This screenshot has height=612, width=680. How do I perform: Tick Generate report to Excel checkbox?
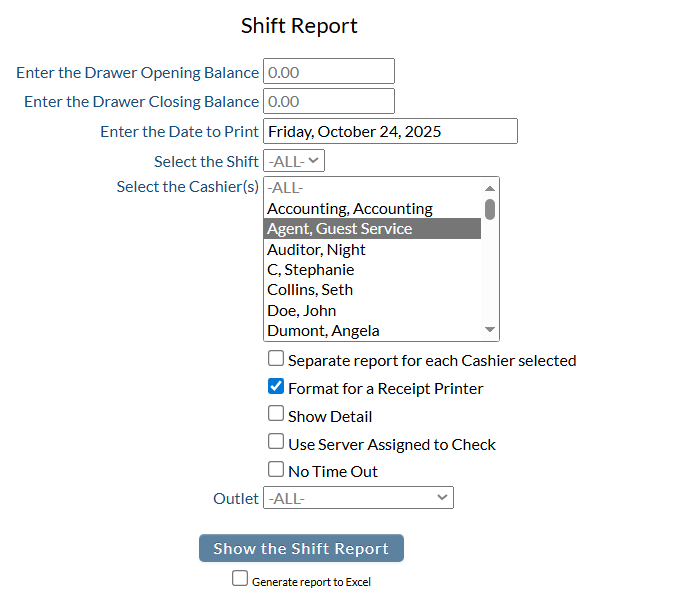(x=240, y=579)
